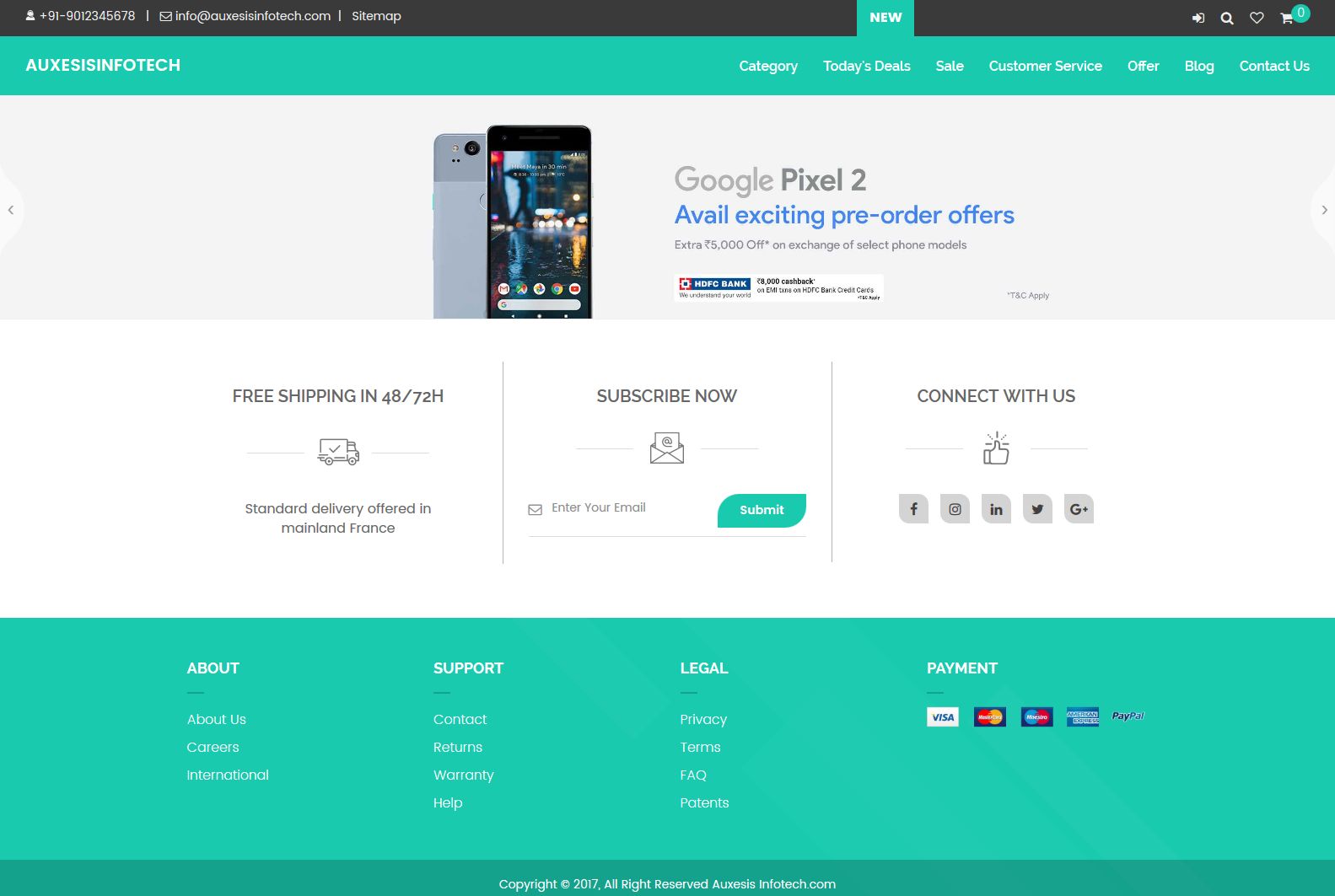
Task: Open the Sitemap link
Action: [x=376, y=16]
